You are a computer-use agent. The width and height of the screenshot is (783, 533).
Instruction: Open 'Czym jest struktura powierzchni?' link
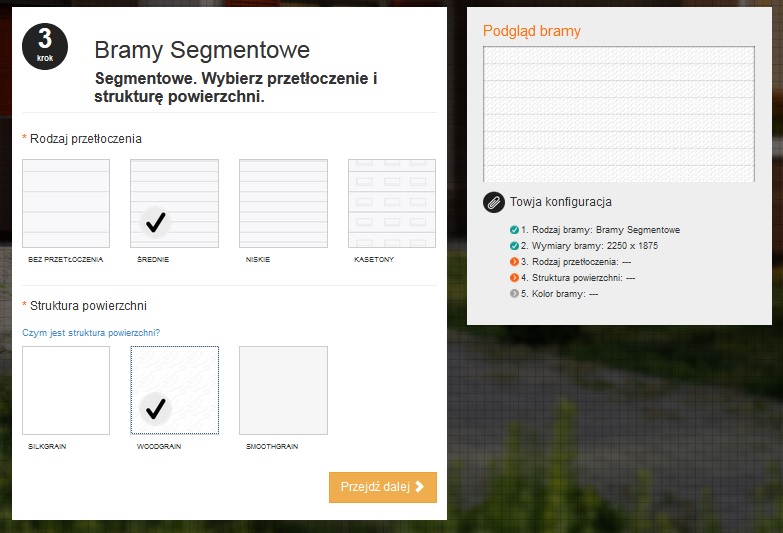click(x=91, y=333)
